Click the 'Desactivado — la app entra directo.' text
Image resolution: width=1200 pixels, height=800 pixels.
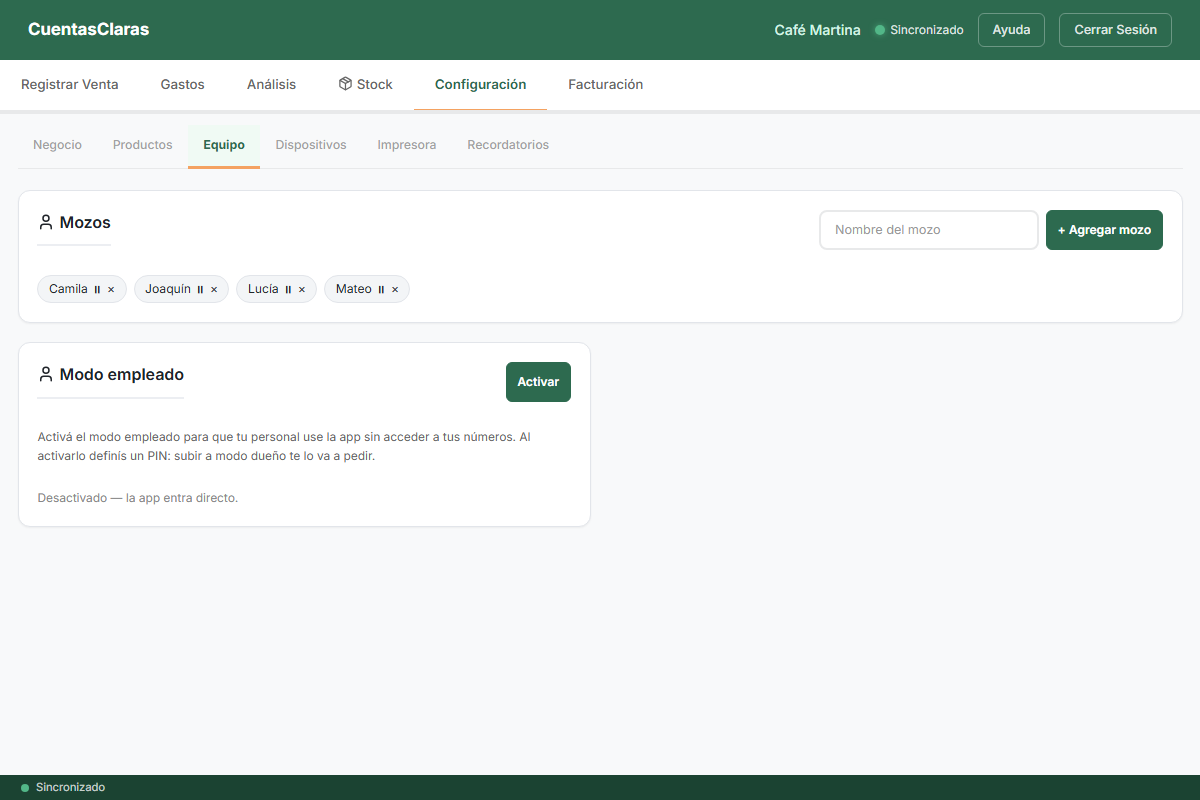[x=138, y=497]
